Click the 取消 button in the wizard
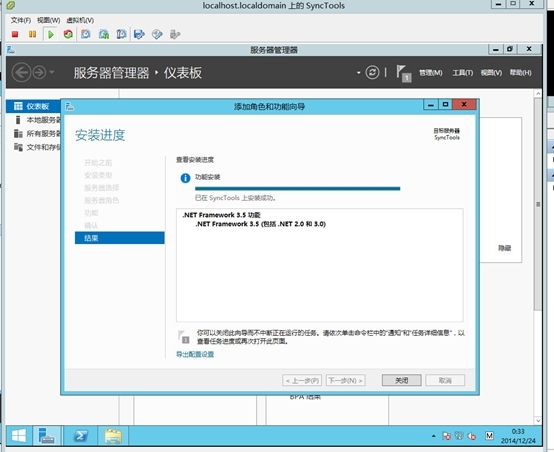The width and height of the screenshot is (554, 452). pos(445,380)
